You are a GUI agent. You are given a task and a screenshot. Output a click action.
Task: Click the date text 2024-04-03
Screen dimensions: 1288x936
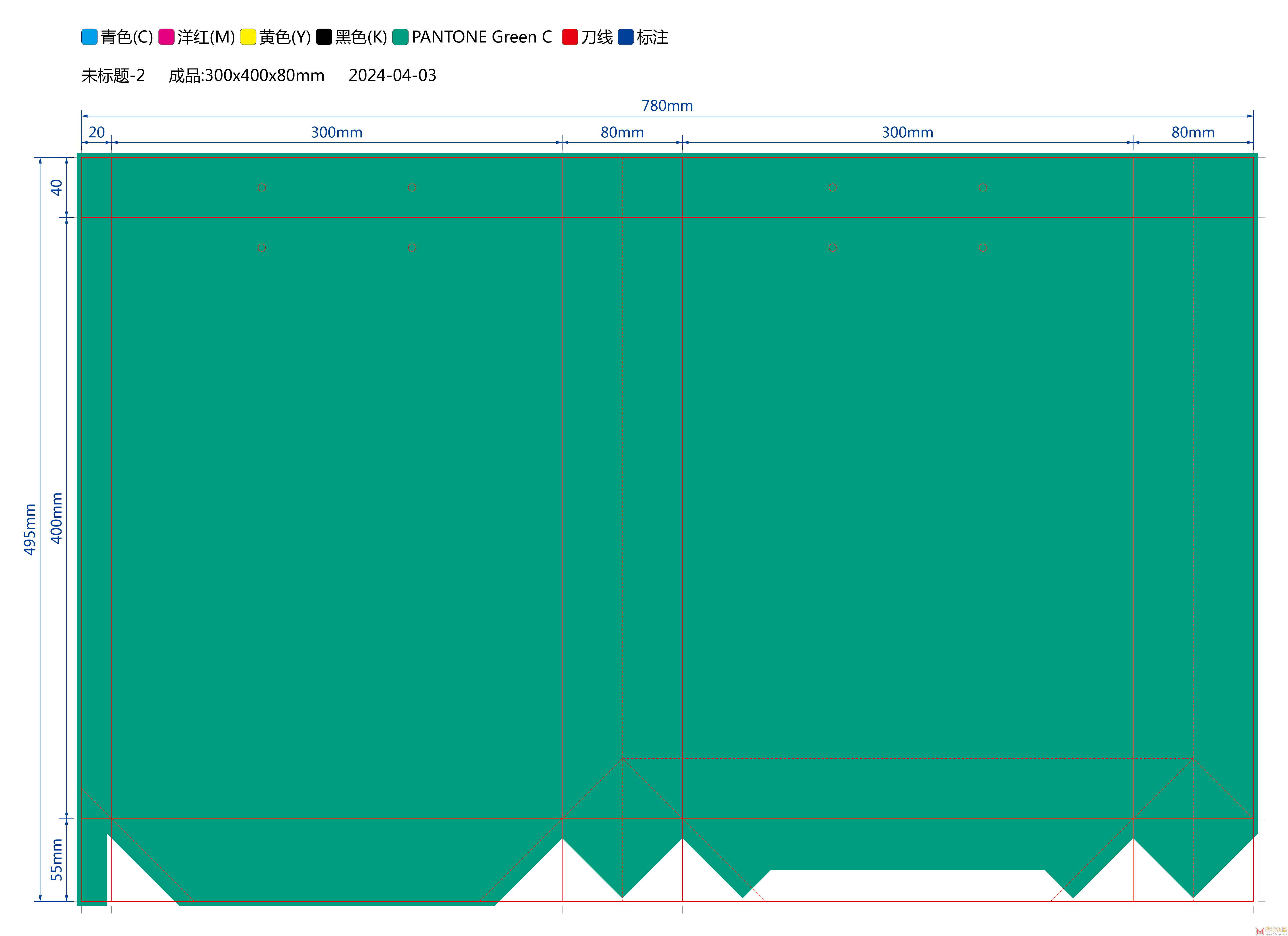393,76
